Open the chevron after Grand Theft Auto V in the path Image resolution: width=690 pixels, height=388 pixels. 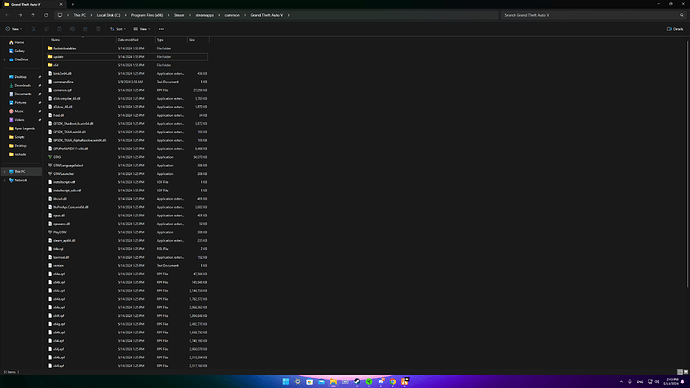coord(289,15)
